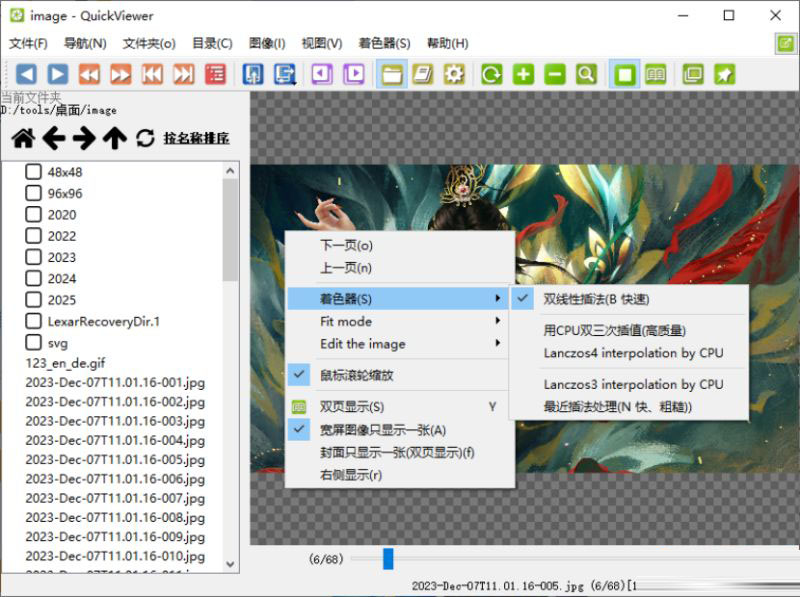This screenshot has width=800, height=597.
Task: Open the 导航(N) menu
Action: point(85,43)
